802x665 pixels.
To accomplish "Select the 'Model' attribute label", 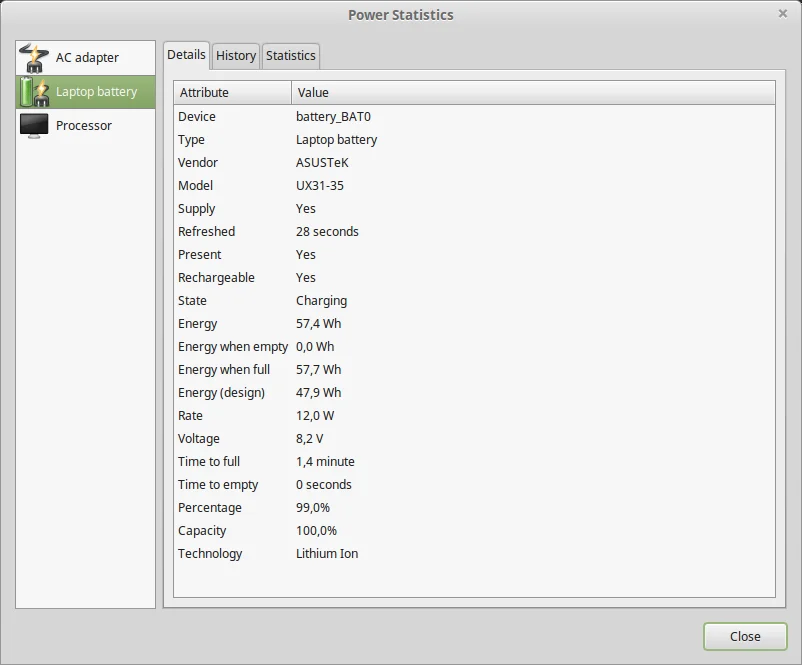I will coord(195,186).
